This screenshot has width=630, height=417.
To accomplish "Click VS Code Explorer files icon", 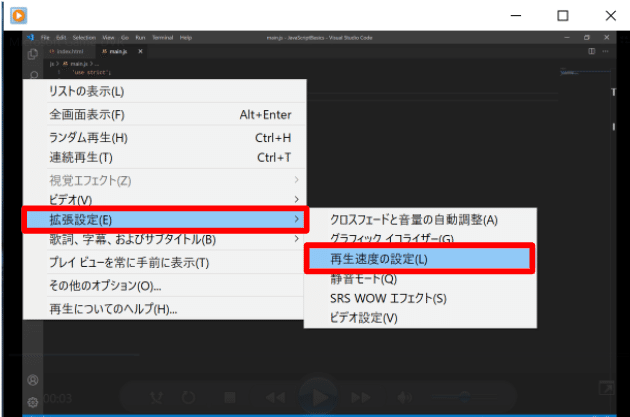I will pos(33,54).
